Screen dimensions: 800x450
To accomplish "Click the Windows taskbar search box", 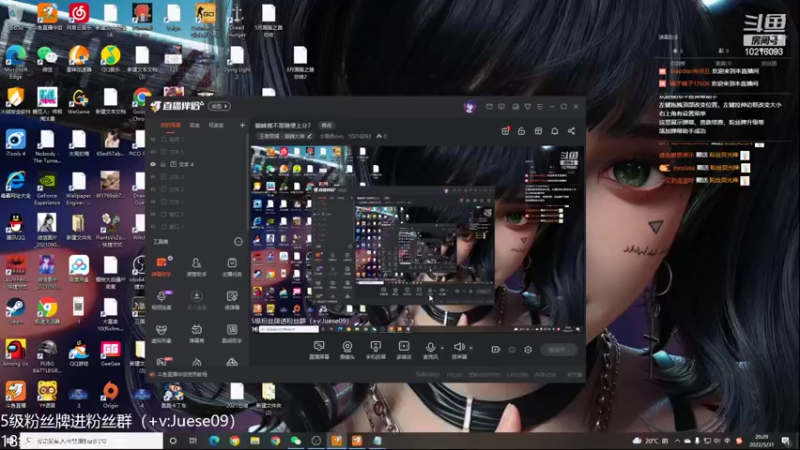I will (91, 440).
